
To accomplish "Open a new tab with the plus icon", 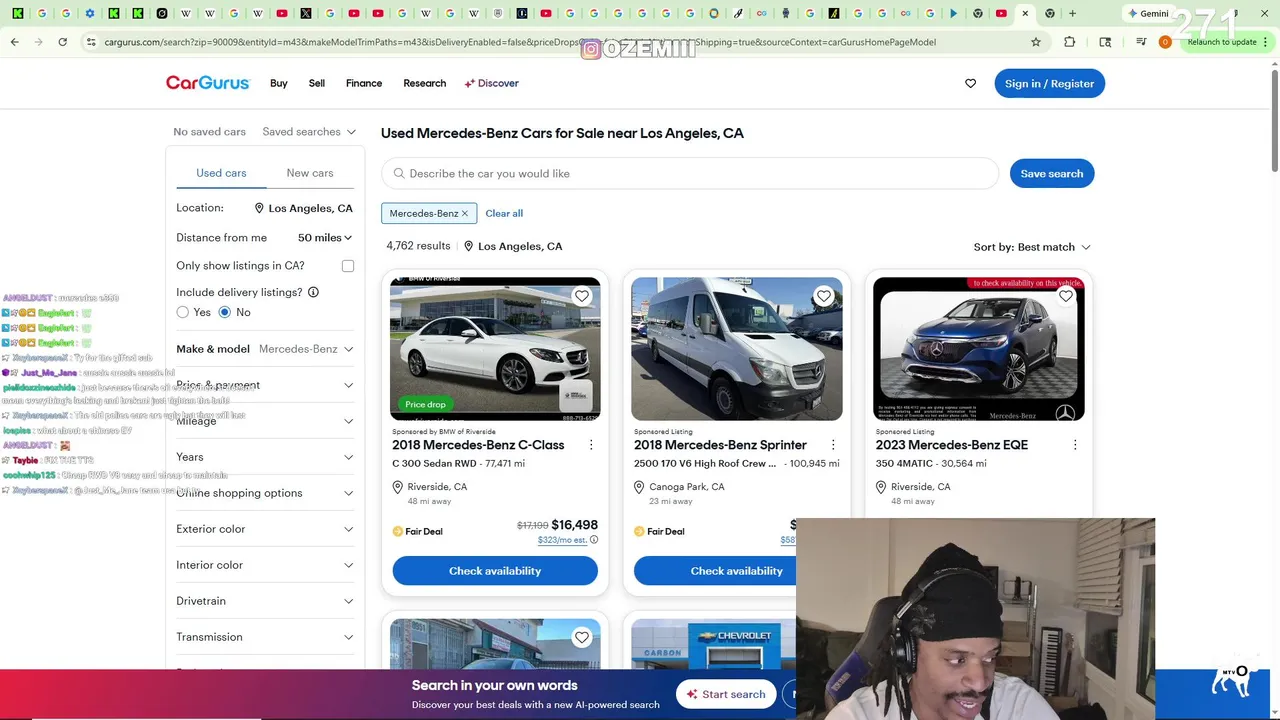I will click(1073, 13).
